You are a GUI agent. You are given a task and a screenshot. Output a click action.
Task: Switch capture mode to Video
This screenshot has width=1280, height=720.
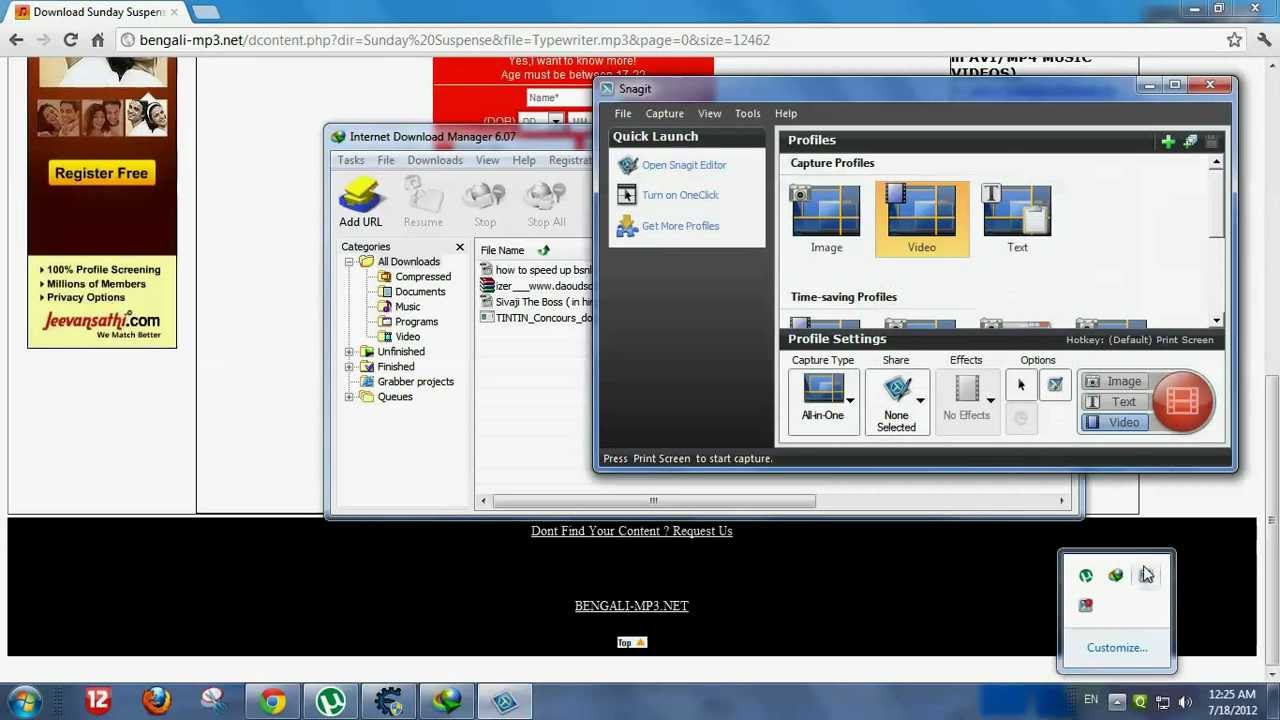tap(1114, 423)
